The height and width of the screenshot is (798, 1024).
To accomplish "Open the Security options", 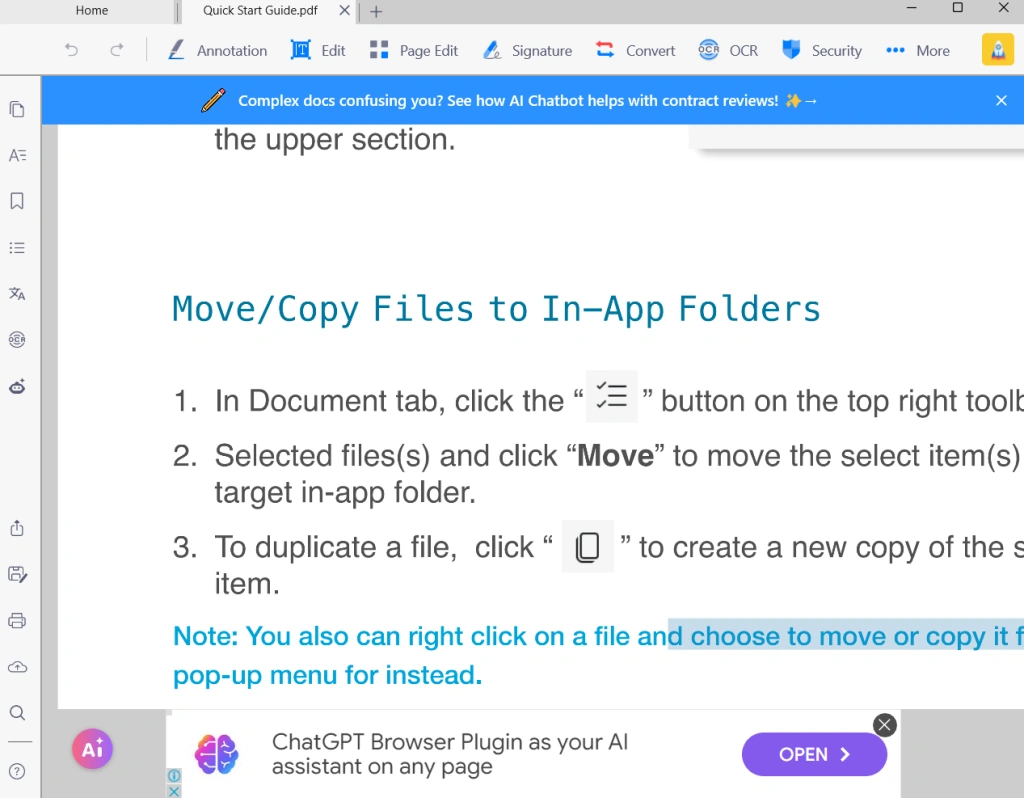I will click(x=822, y=50).
